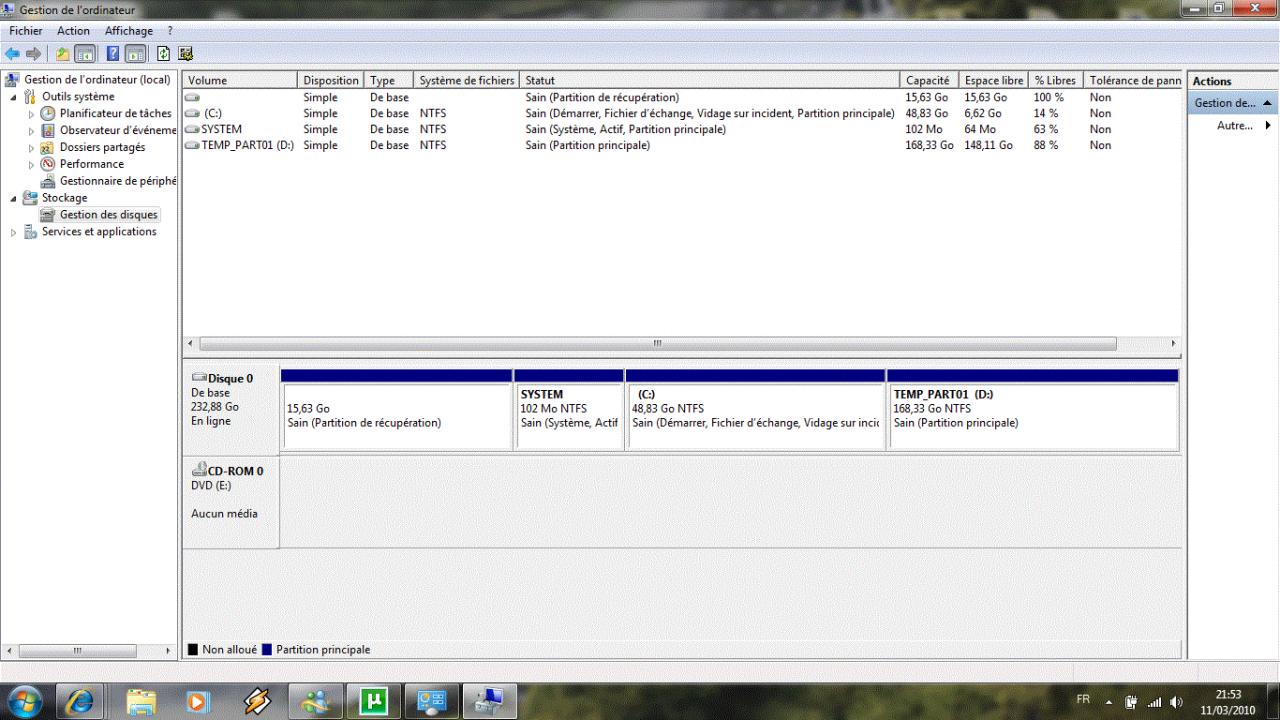Sort by the Espace libre column header

(994, 81)
